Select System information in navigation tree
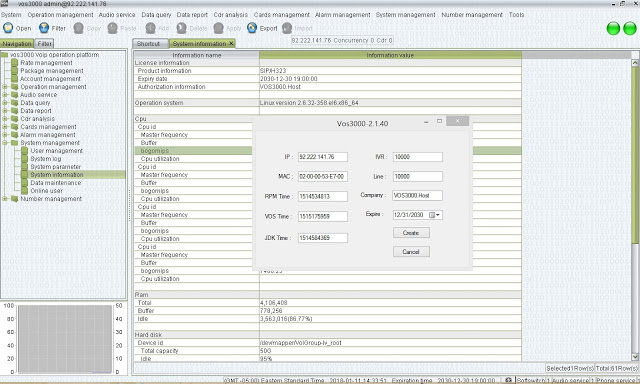The height and width of the screenshot is (384, 640). [57, 175]
